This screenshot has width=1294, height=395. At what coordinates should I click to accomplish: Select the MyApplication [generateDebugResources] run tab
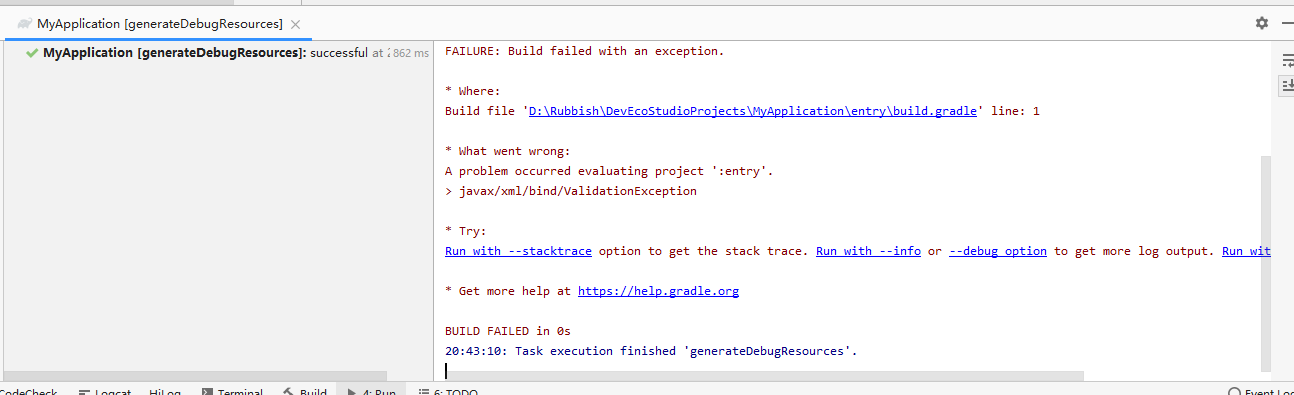tap(151, 23)
